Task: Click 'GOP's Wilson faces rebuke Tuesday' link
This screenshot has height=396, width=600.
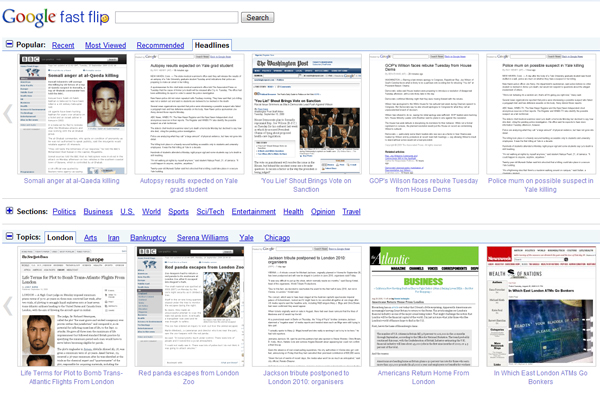Action: click(423, 185)
